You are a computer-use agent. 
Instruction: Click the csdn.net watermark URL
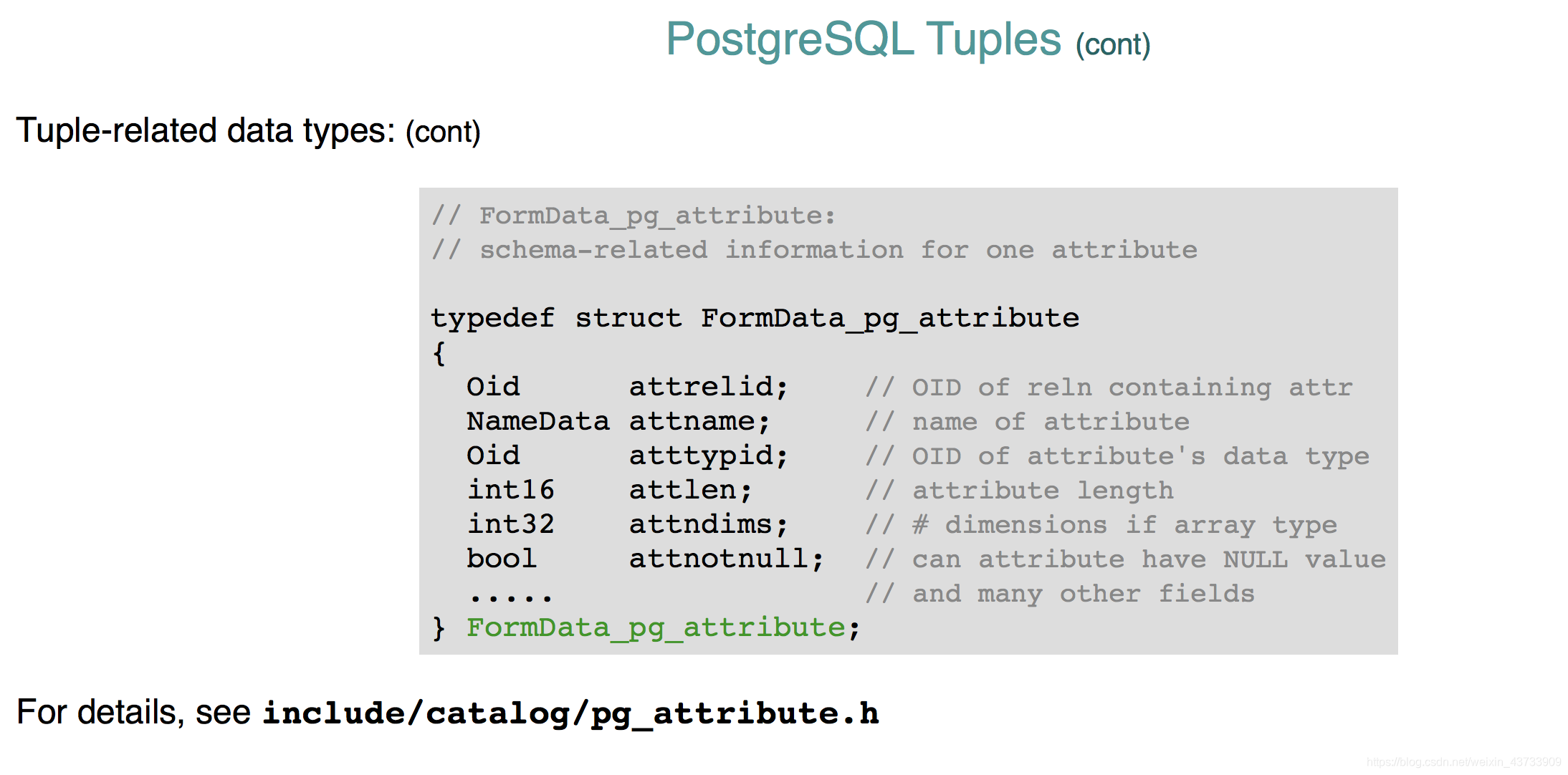pos(1463,762)
